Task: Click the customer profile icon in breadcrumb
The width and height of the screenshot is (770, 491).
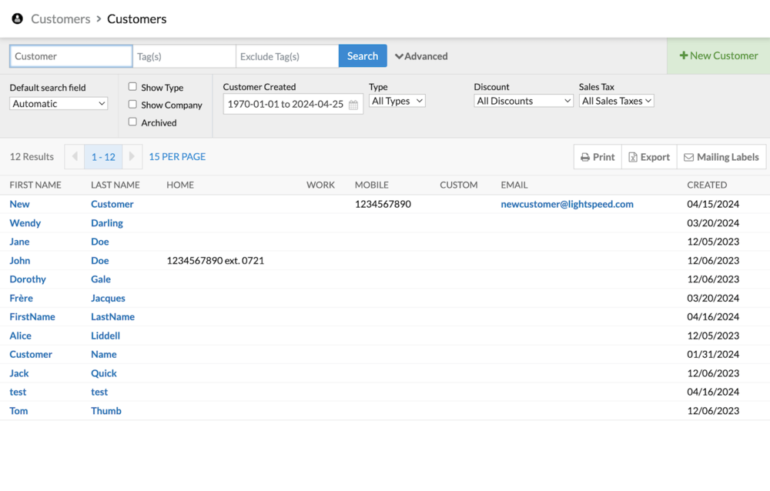Action: pyautogui.click(x=17, y=19)
